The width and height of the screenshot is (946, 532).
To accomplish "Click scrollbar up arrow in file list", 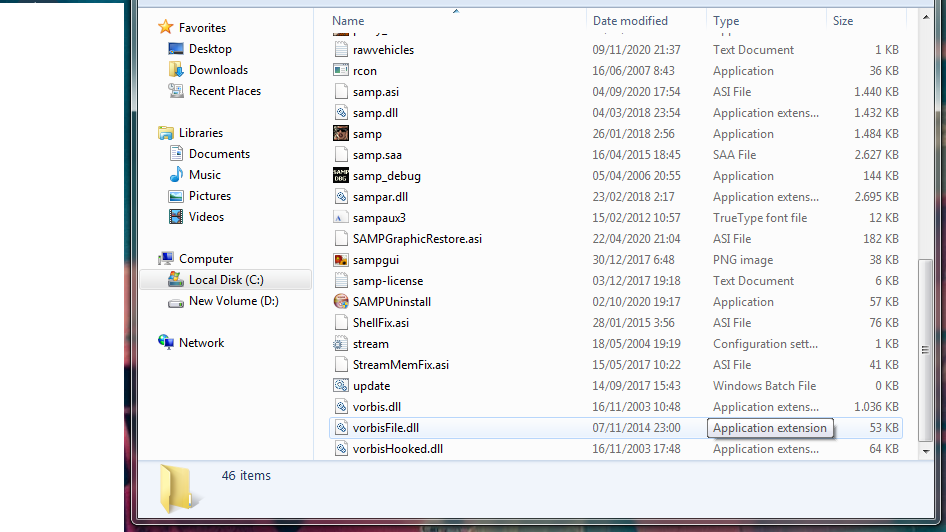I will point(925,17).
